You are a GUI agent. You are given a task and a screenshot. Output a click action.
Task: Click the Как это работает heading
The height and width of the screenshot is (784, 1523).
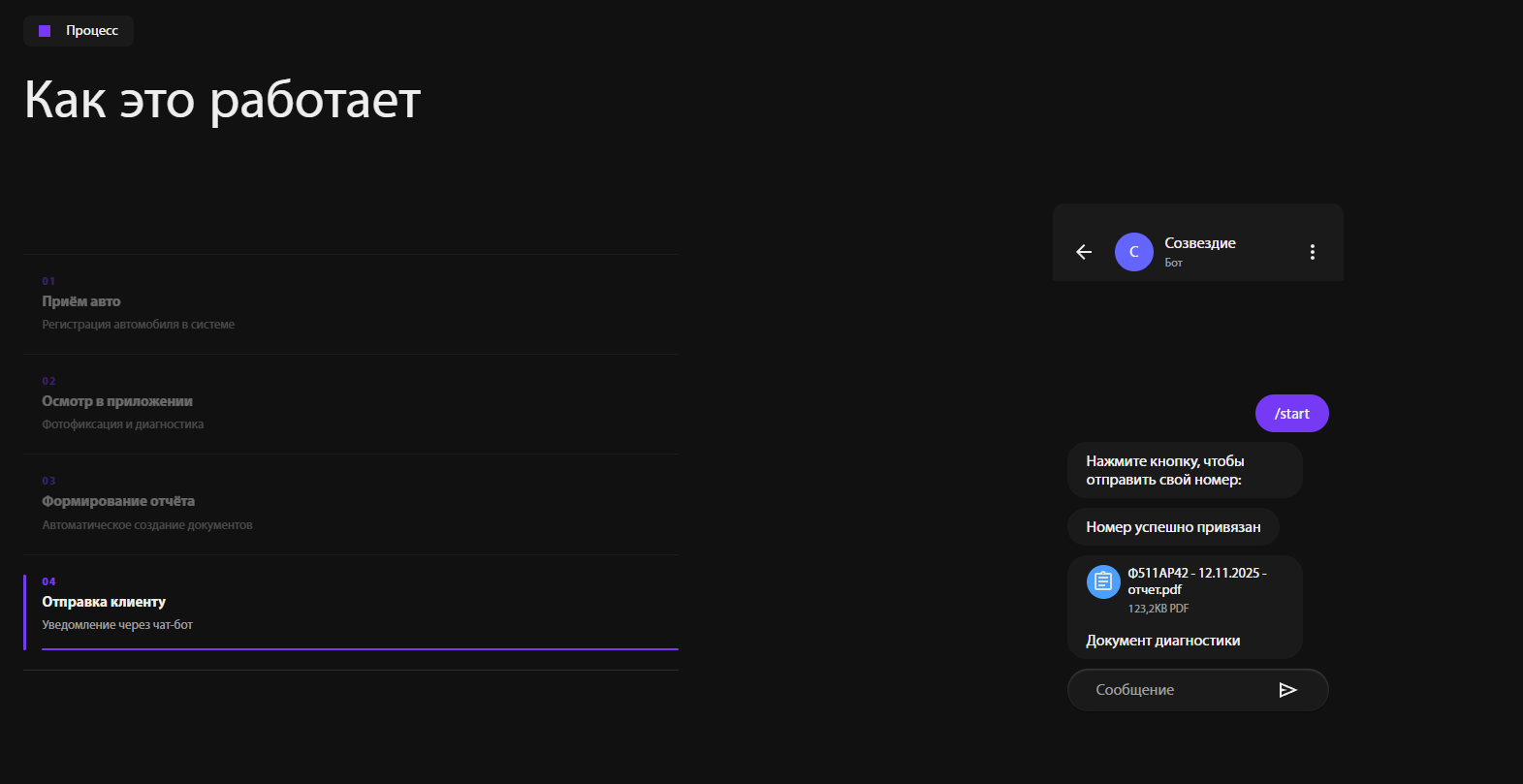[223, 101]
